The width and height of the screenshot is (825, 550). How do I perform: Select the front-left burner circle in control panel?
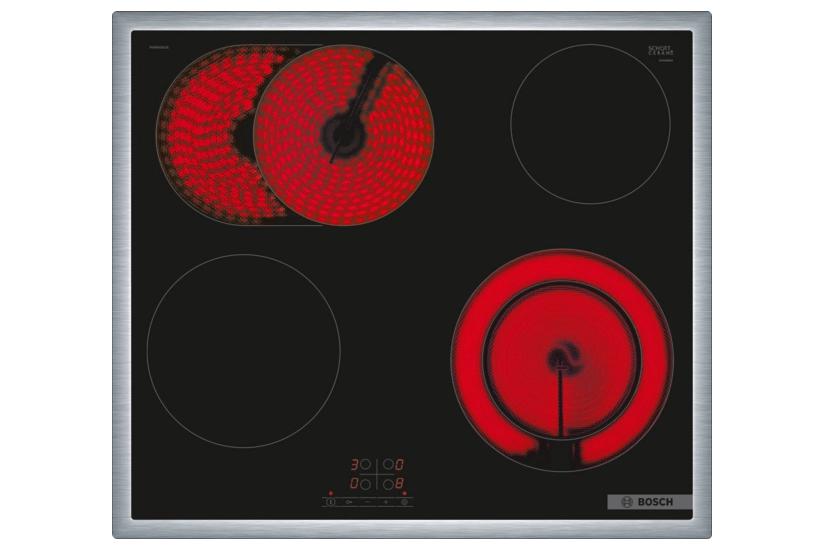366,484
